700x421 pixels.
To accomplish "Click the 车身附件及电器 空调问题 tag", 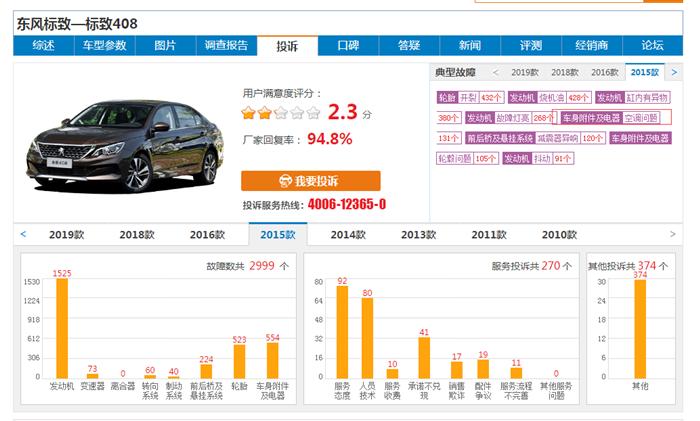I will 610,118.
